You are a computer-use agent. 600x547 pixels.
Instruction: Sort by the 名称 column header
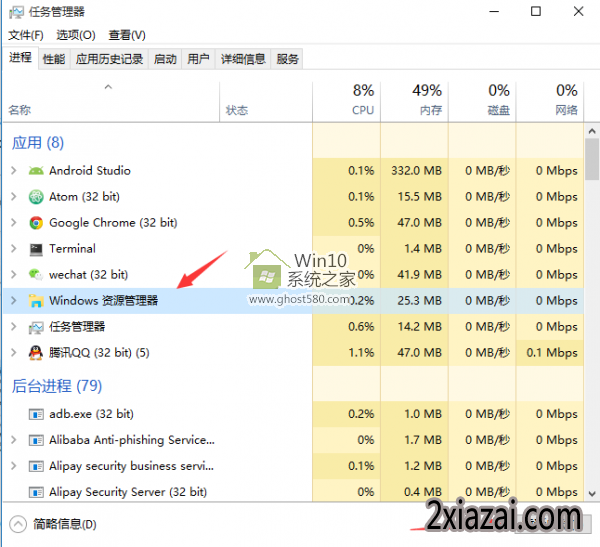pyautogui.click(x=111, y=102)
